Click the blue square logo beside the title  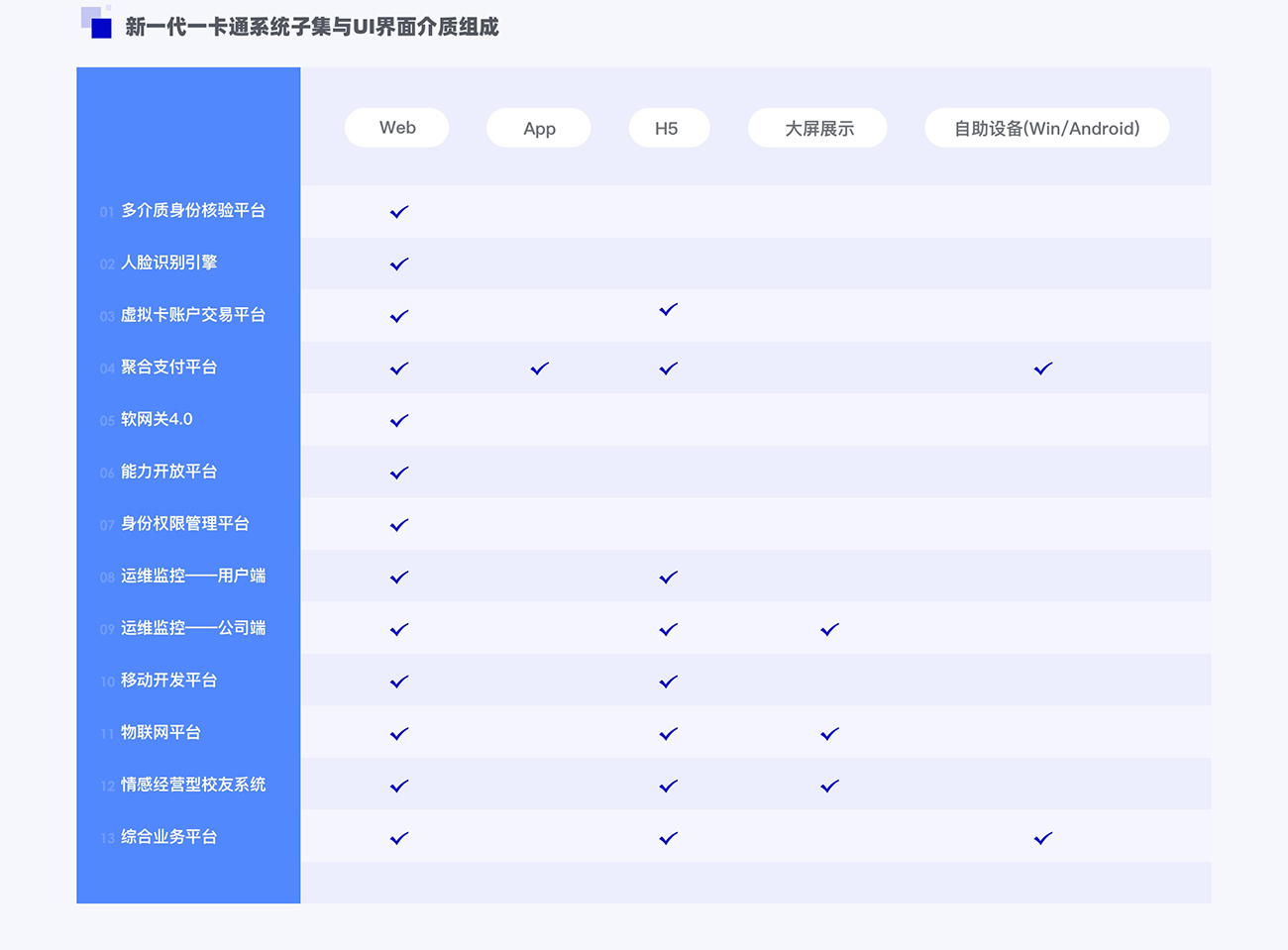click(96, 22)
